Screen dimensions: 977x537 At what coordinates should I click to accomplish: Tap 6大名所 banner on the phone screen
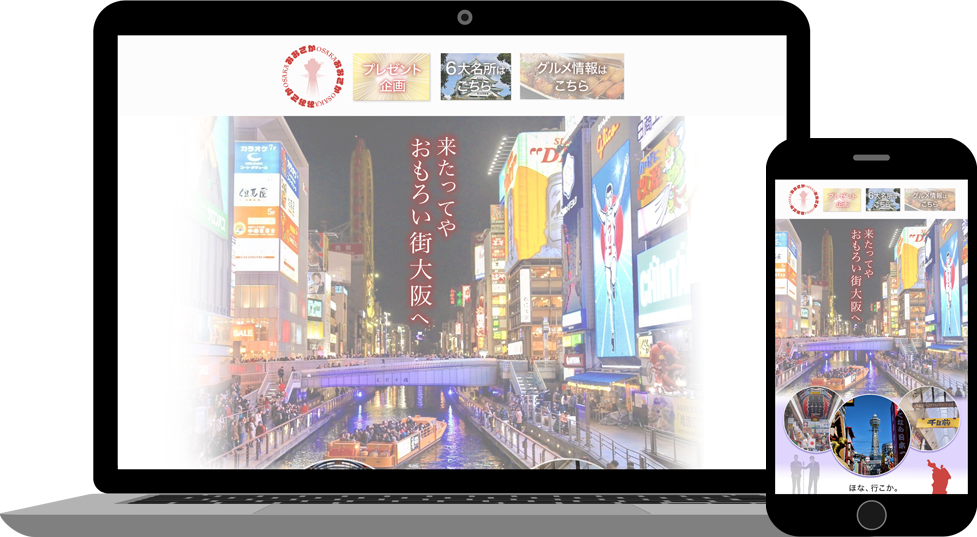click(x=883, y=199)
